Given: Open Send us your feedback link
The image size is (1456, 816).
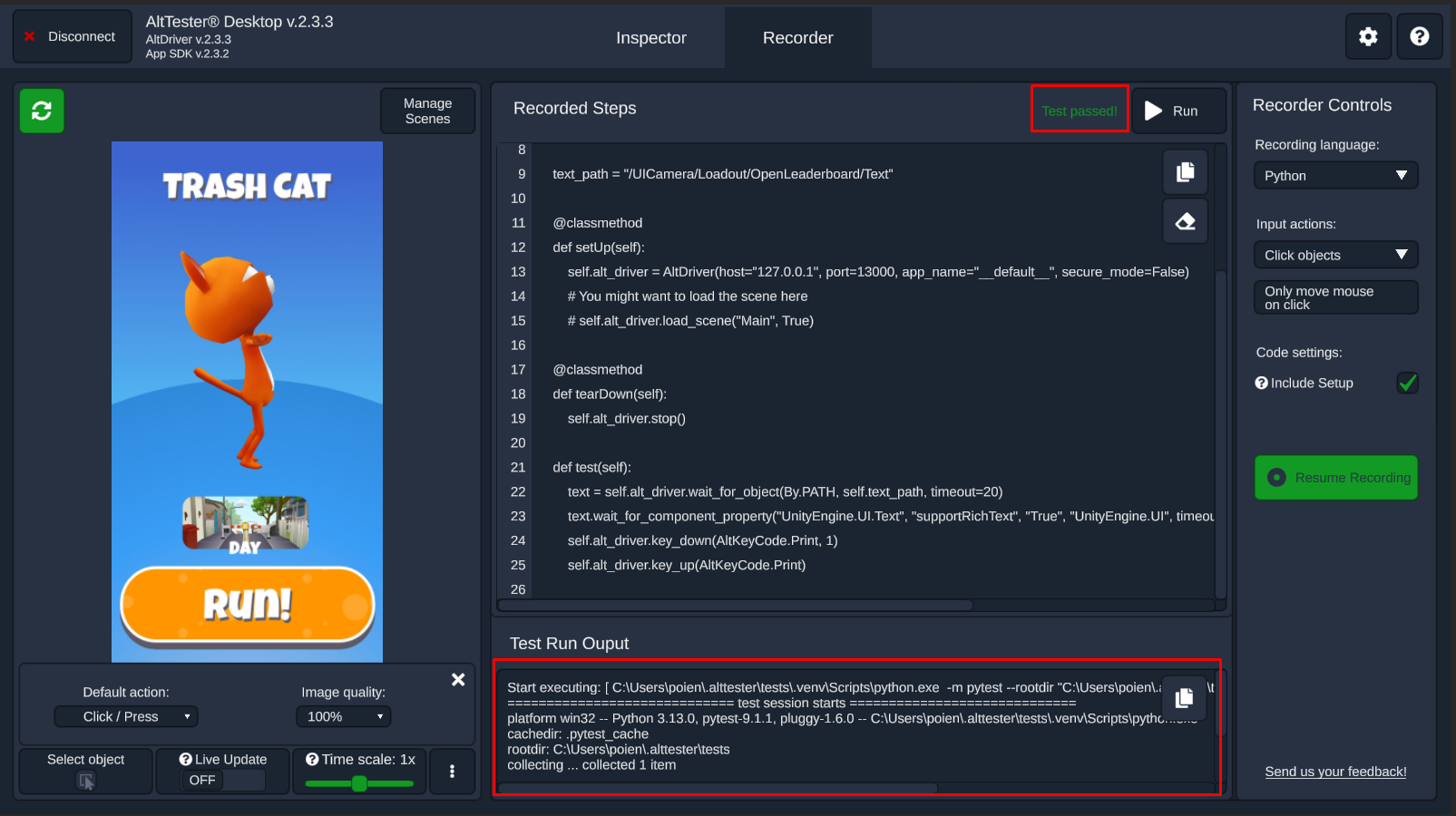Looking at the screenshot, I should (1335, 772).
